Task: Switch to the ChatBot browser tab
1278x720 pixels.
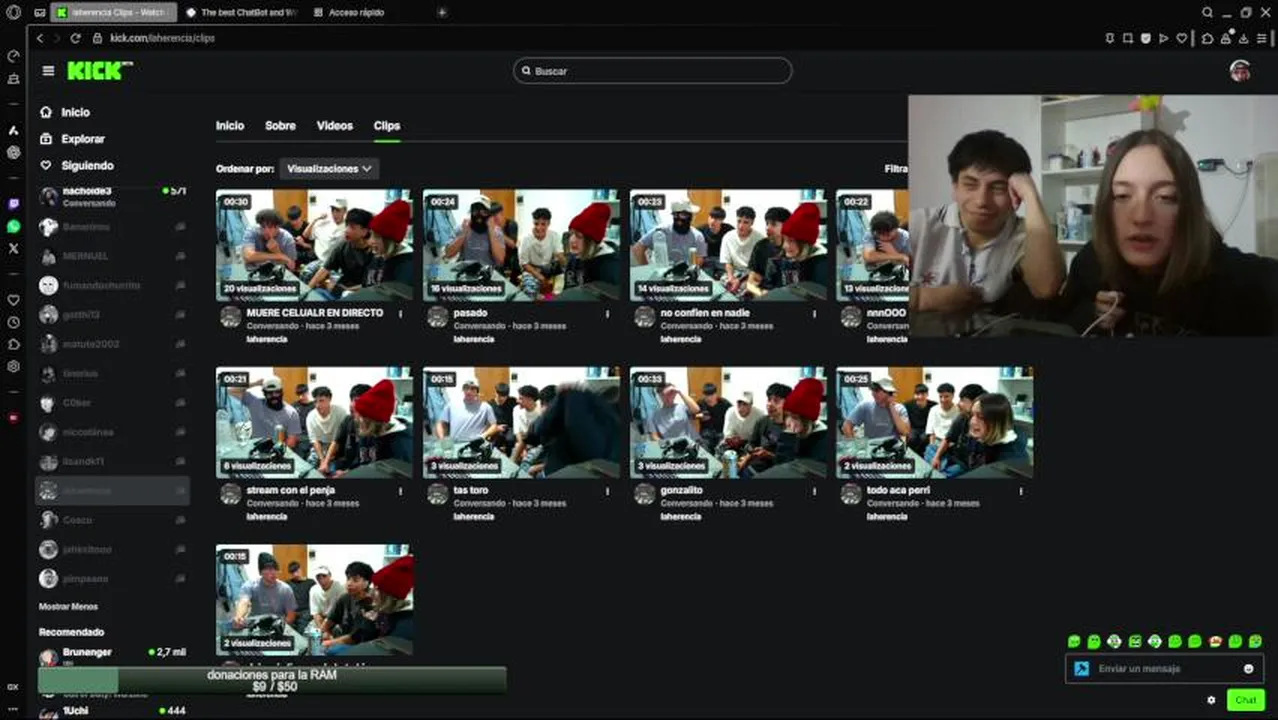Action: 241,12
